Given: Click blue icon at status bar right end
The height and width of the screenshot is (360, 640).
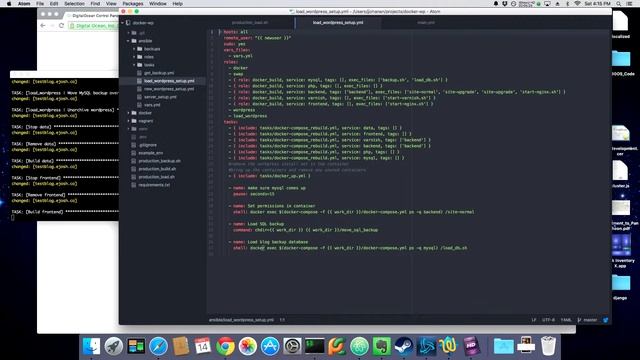Looking at the screenshot, I should pos(605,320).
